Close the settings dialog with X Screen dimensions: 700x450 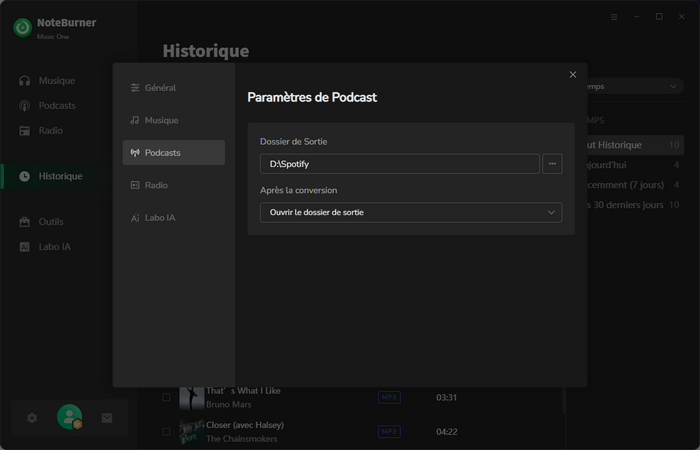(x=573, y=75)
